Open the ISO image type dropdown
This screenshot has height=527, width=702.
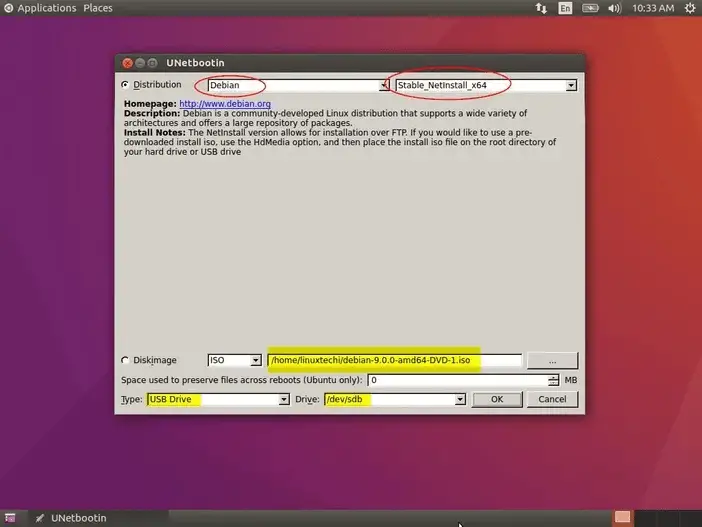pyautogui.click(x=235, y=360)
